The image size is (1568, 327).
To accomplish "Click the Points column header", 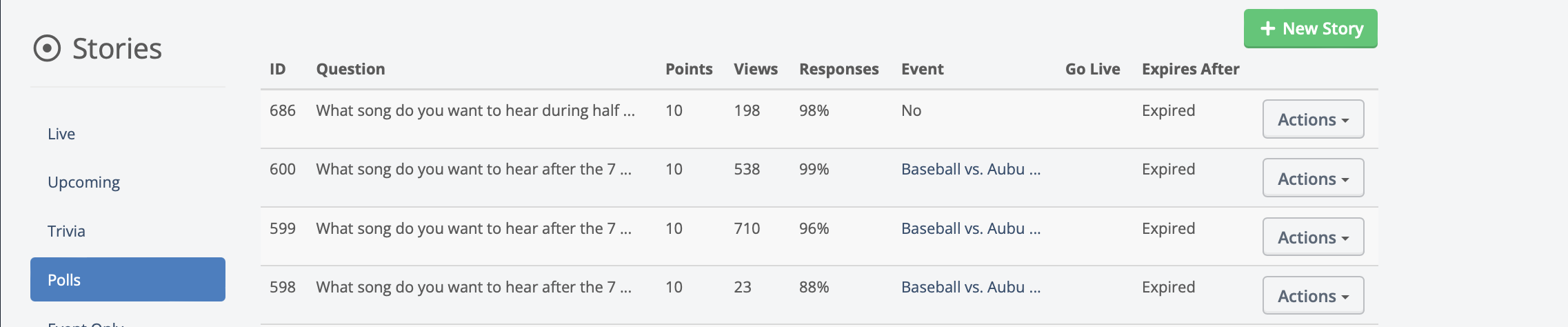I will point(688,69).
